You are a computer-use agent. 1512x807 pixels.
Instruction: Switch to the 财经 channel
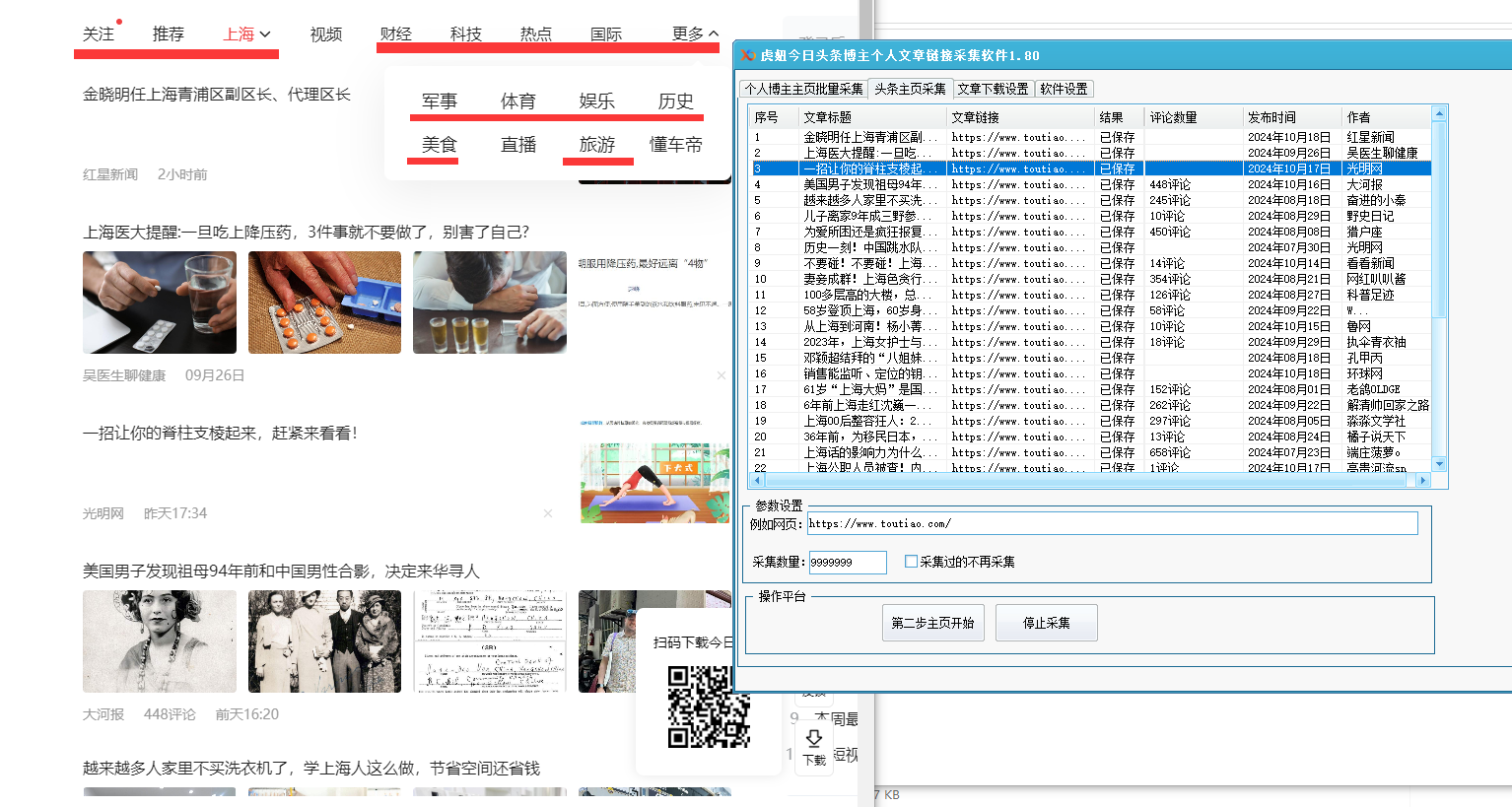[395, 34]
